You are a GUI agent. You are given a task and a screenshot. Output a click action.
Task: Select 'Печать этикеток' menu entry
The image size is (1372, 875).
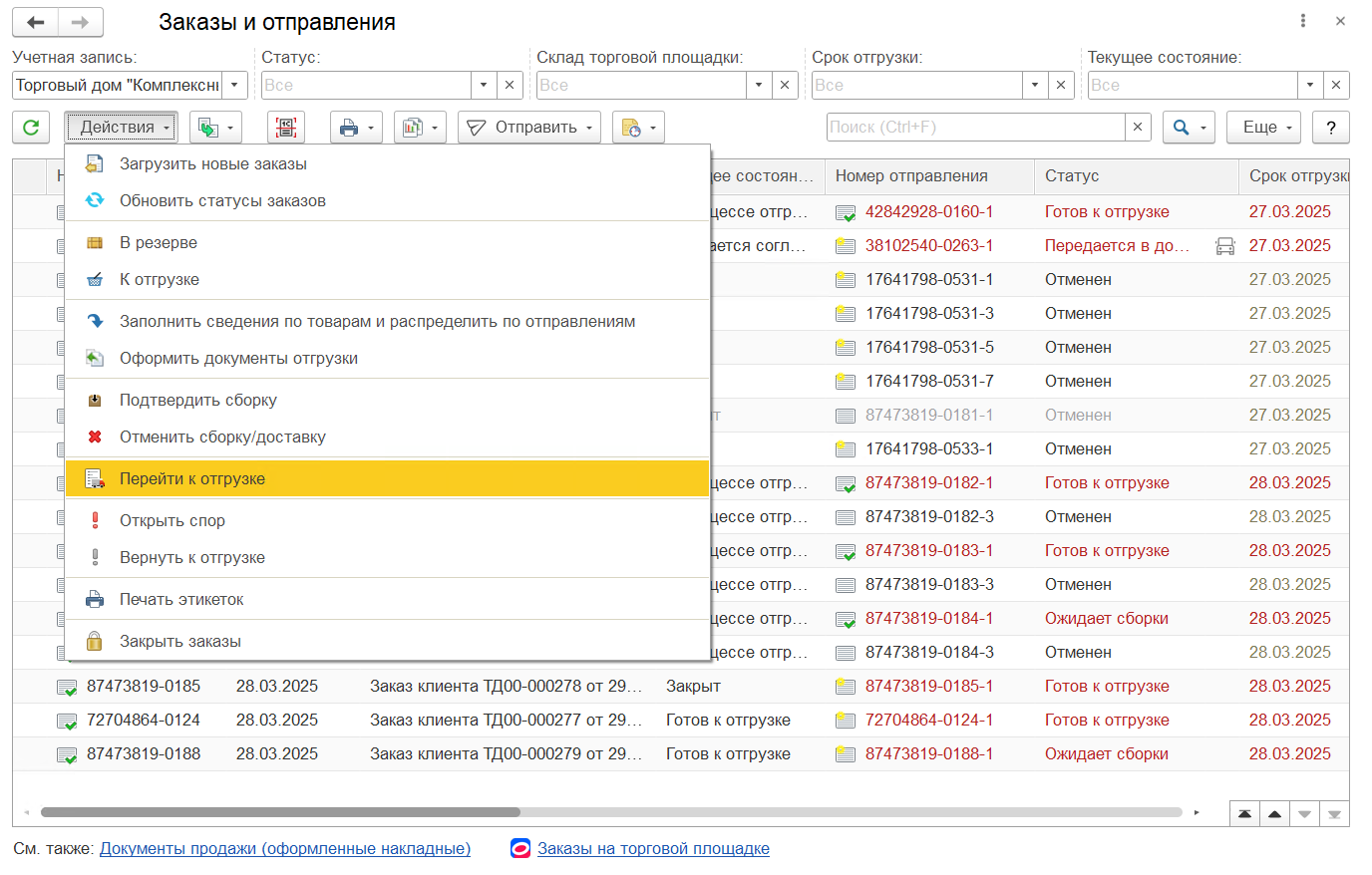181,600
